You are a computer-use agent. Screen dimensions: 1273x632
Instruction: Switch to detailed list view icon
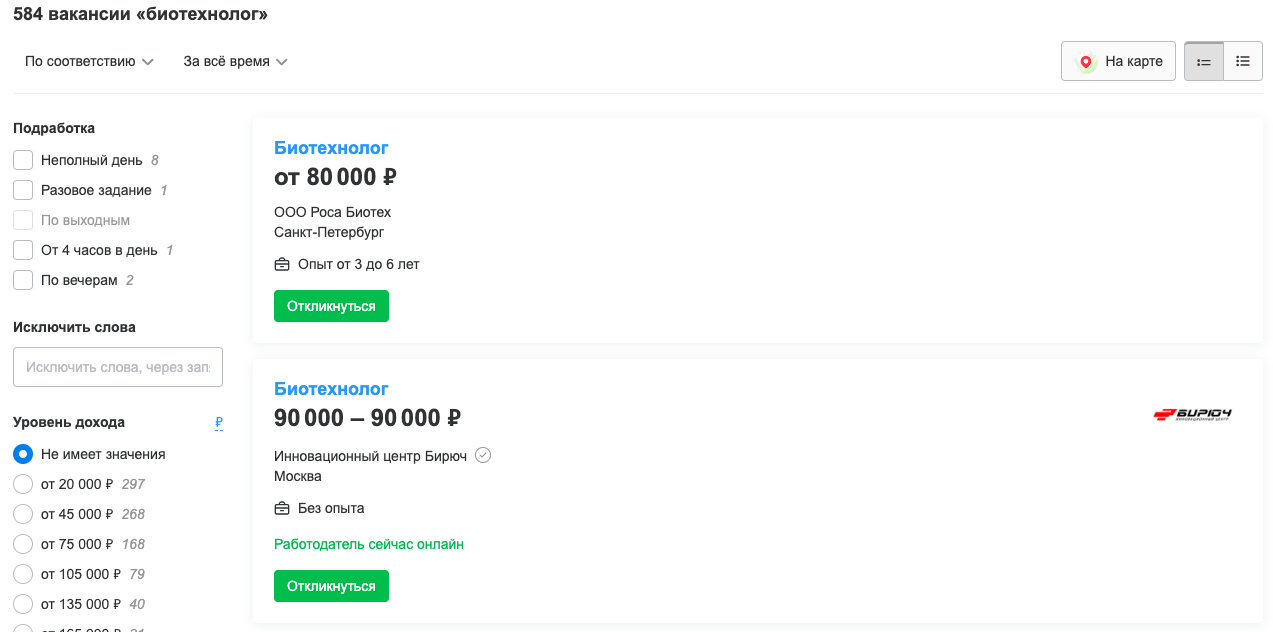pos(1204,61)
